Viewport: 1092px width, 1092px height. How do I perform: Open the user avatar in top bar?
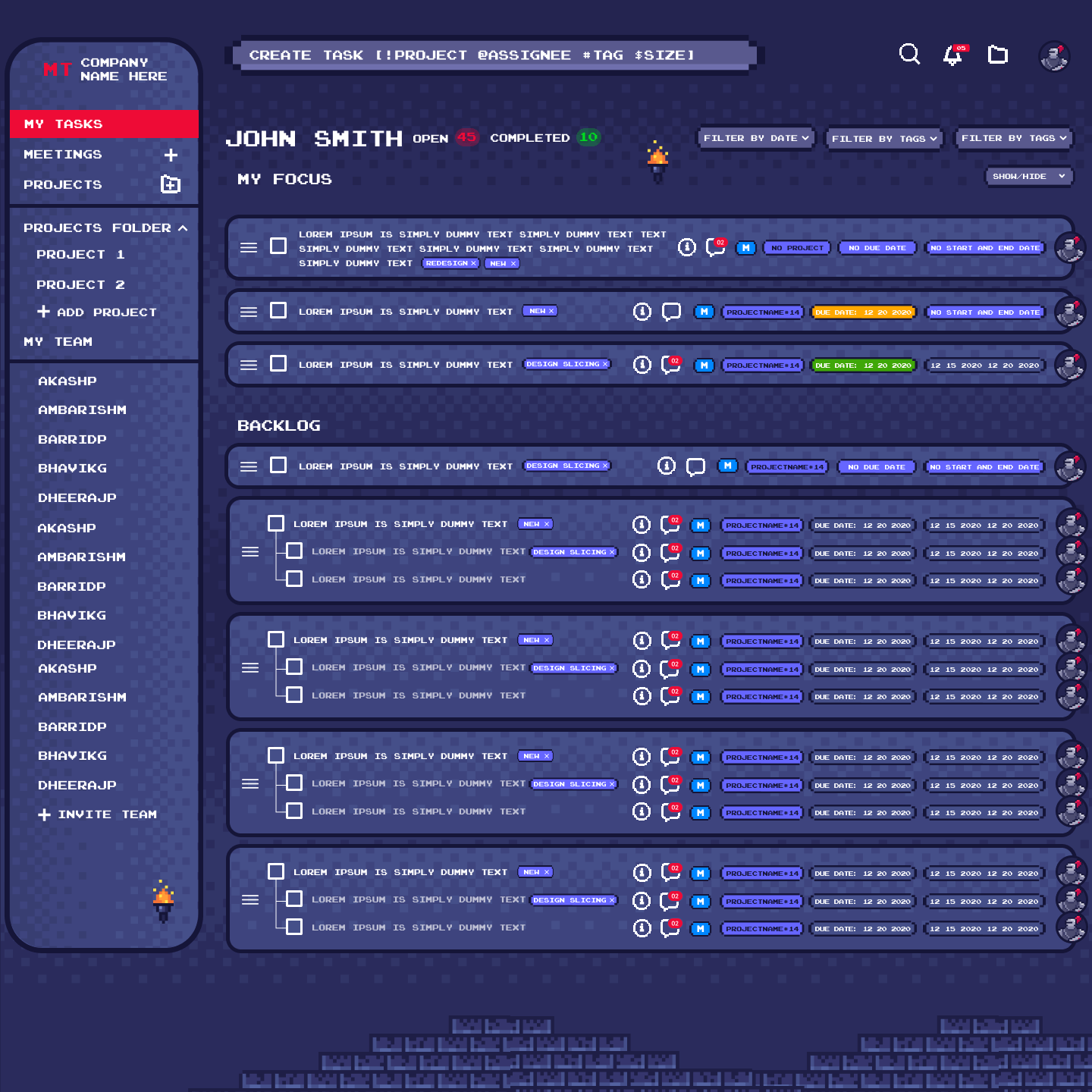[x=1053, y=56]
